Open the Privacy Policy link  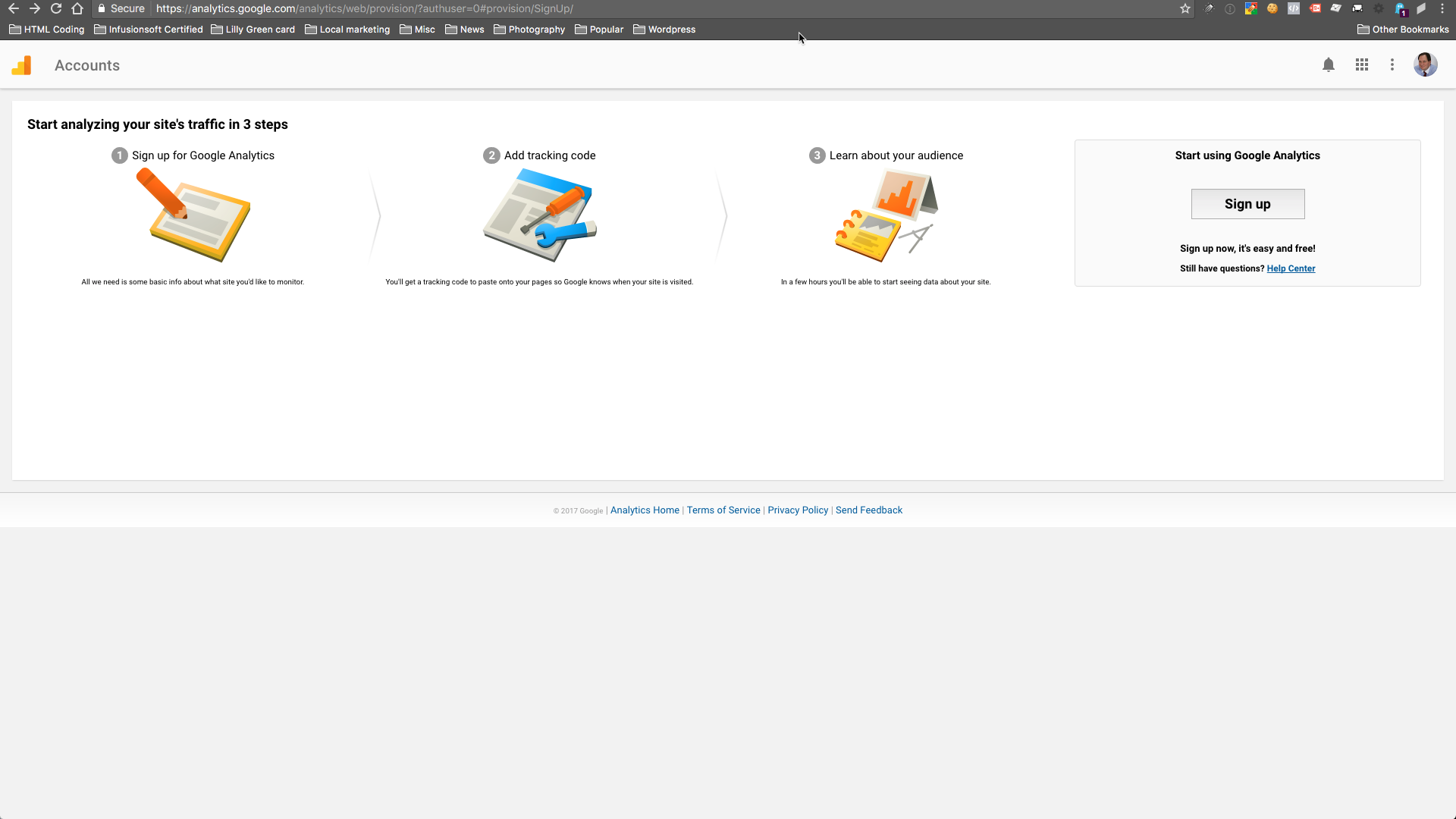click(798, 510)
